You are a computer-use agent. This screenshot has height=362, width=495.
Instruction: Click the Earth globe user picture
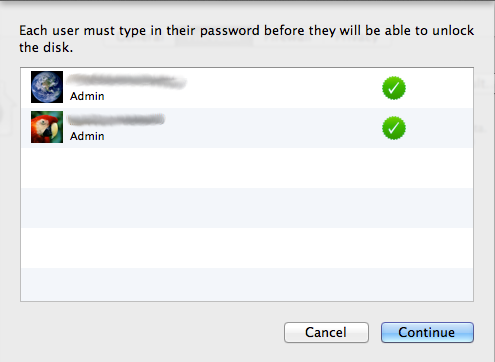(x=47, y=87)
